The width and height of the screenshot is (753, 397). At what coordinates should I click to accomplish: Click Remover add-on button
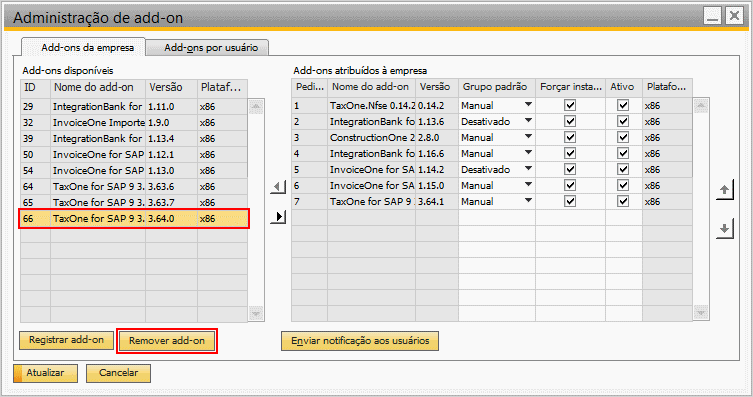point(167,341)
